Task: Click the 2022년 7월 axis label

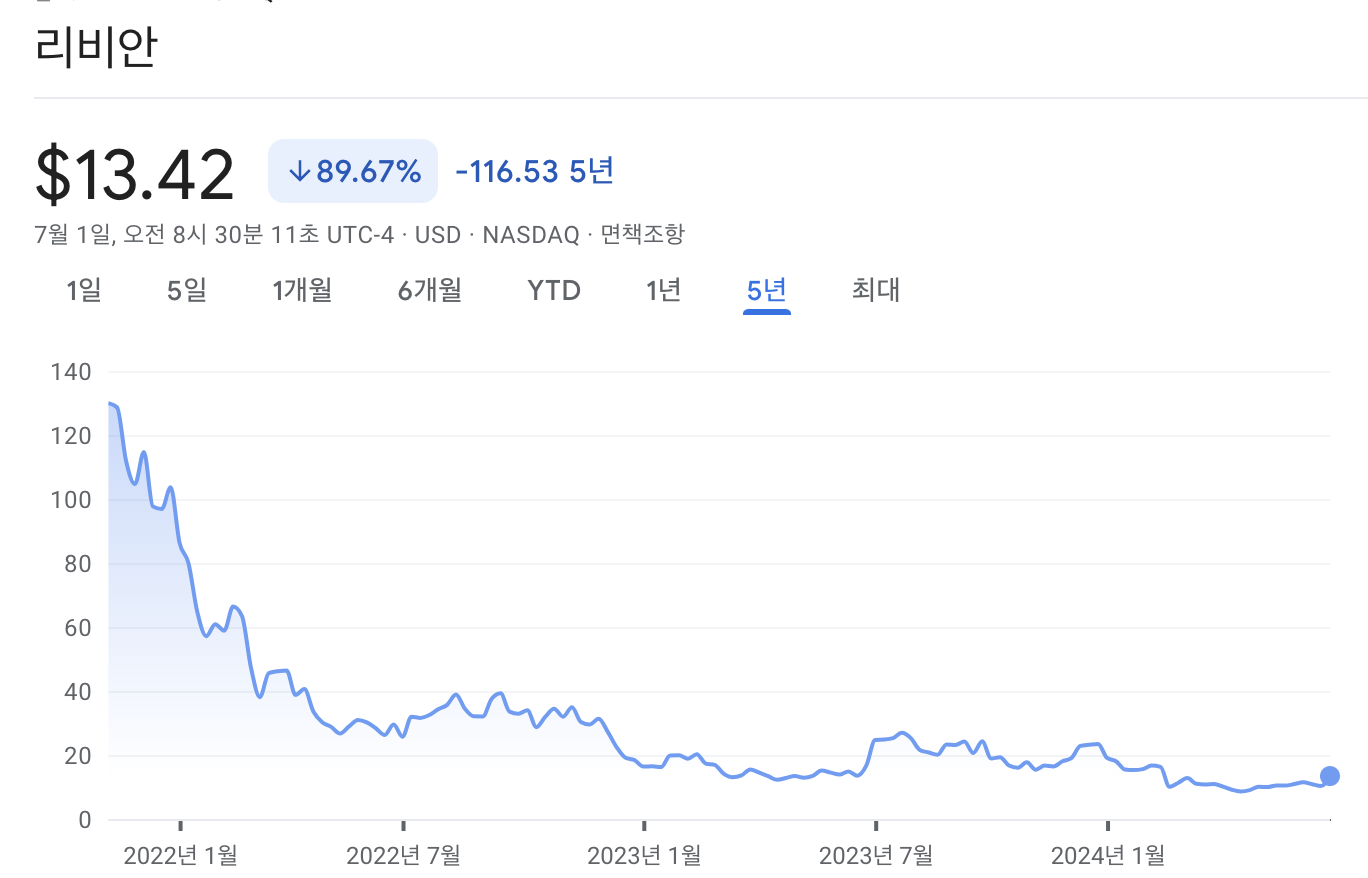Action: click(x=403, y=855)
